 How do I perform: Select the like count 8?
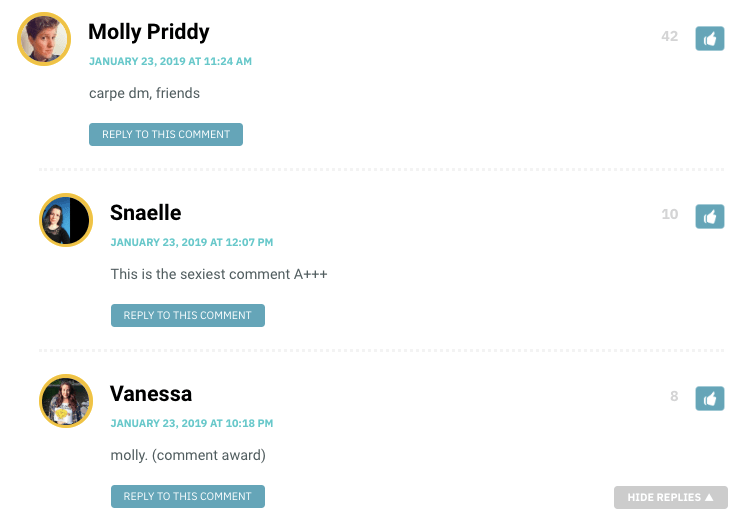[674, 396]
